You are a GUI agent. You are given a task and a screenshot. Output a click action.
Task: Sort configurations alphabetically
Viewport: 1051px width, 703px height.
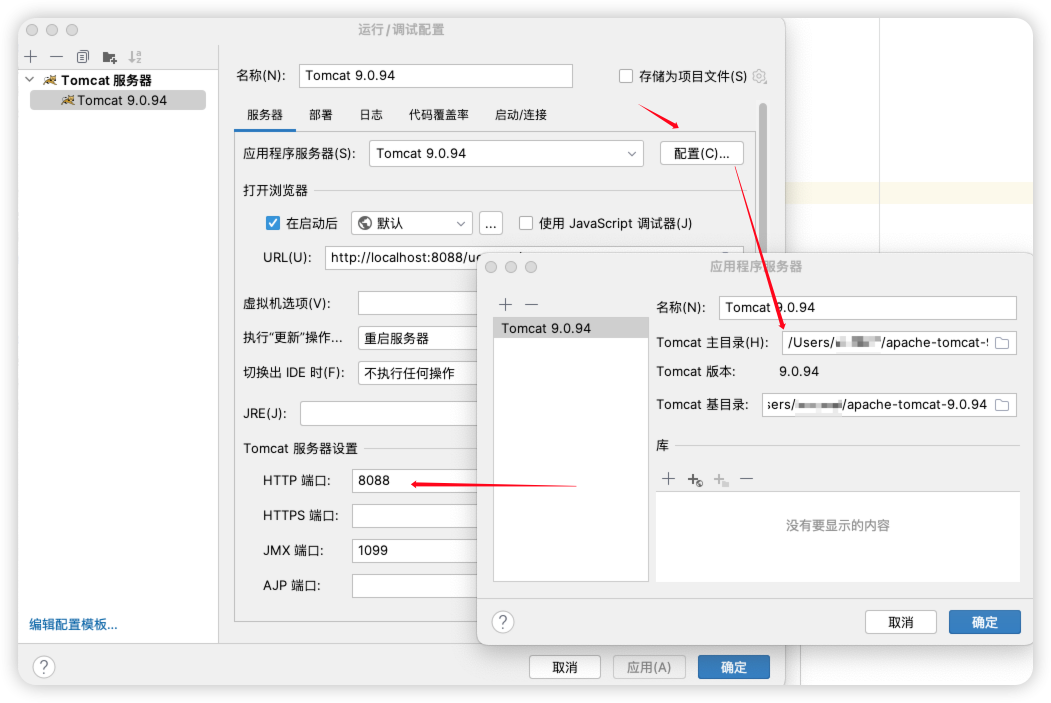point(135,57)
